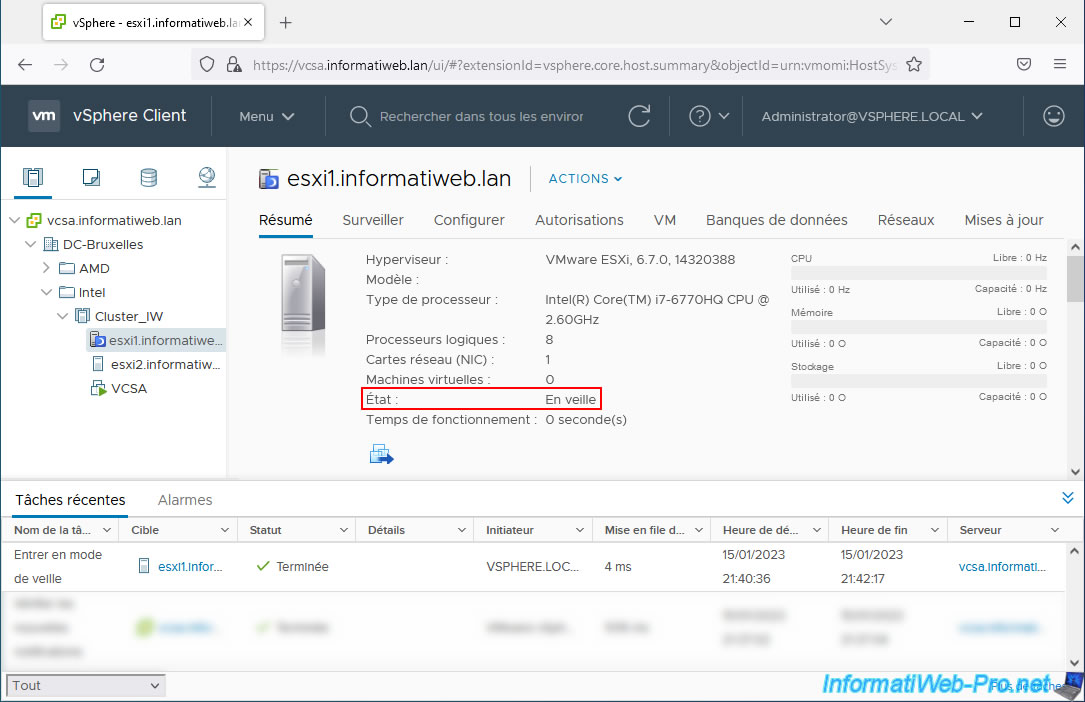Switch to VMs and Templates inventory view
This screenshot has height=702, width=1085.
tap(91, 178)
